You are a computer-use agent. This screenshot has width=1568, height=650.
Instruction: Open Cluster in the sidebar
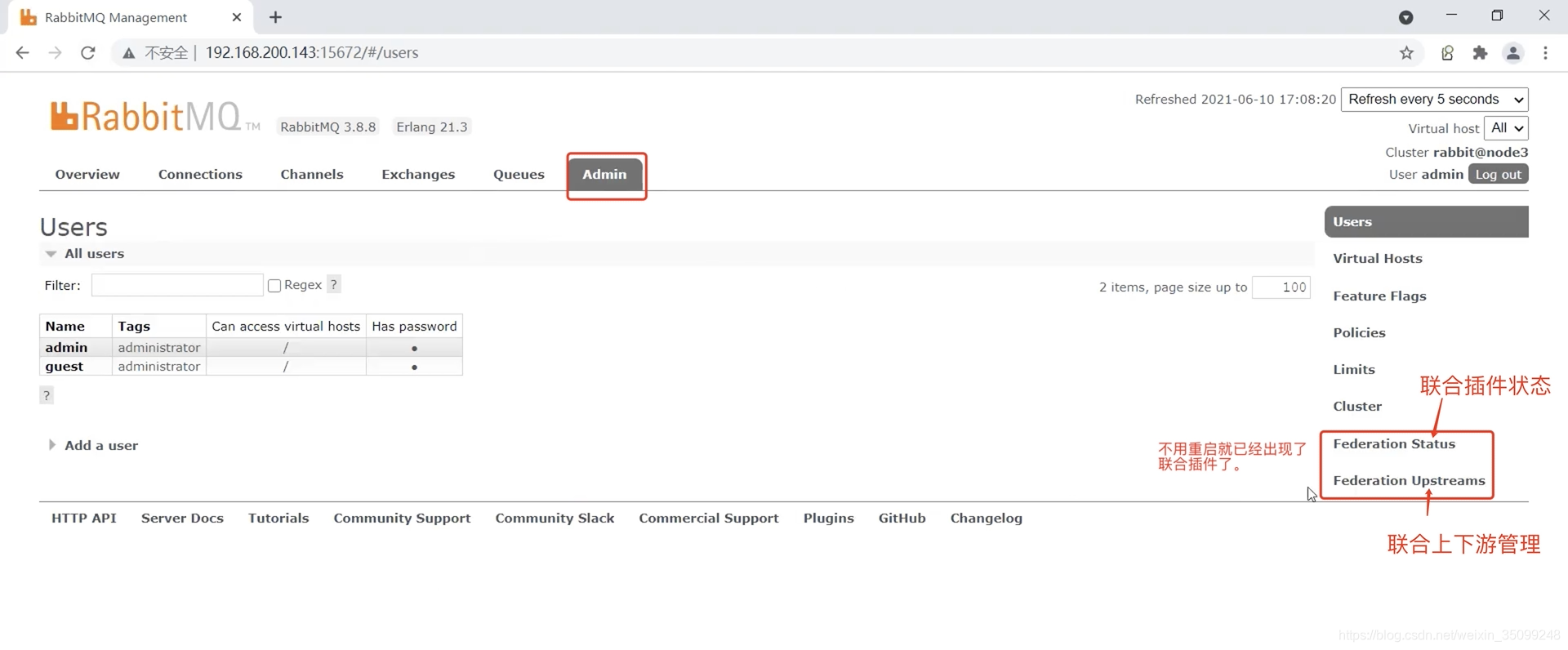(x=1357, y=406)
